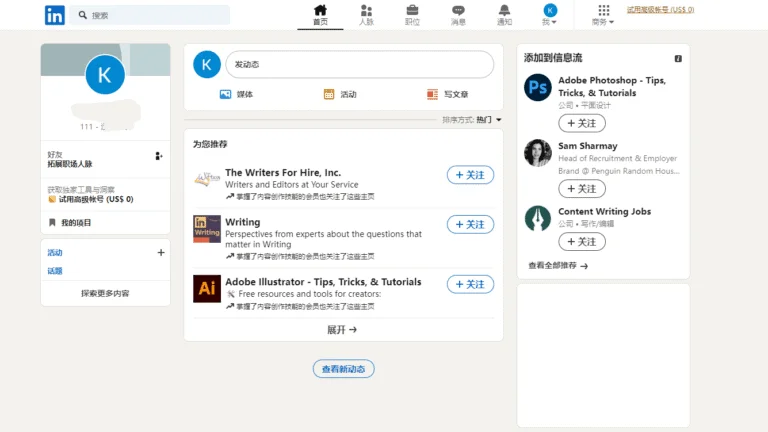Image resolution: width=768 pixels, height=432 pixels.
Task: Click the large K profile avatar in the sidebar
Action: 105,74
